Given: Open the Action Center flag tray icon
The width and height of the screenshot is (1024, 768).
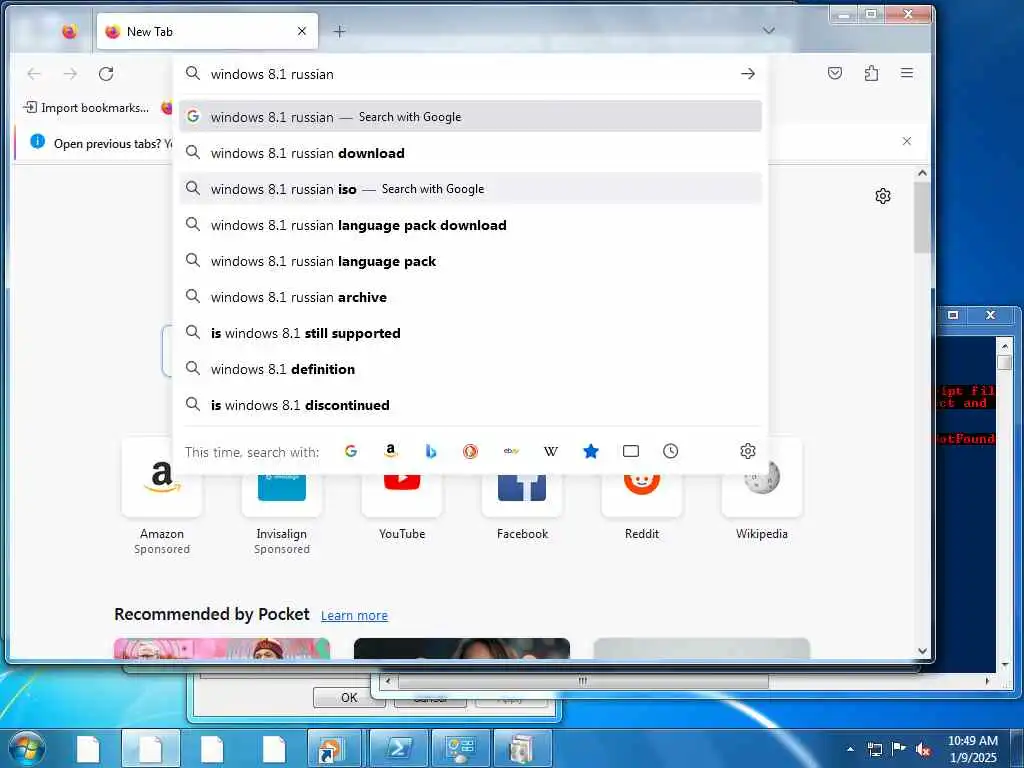Looking at the screenshot, I should (x=899, y=749).
